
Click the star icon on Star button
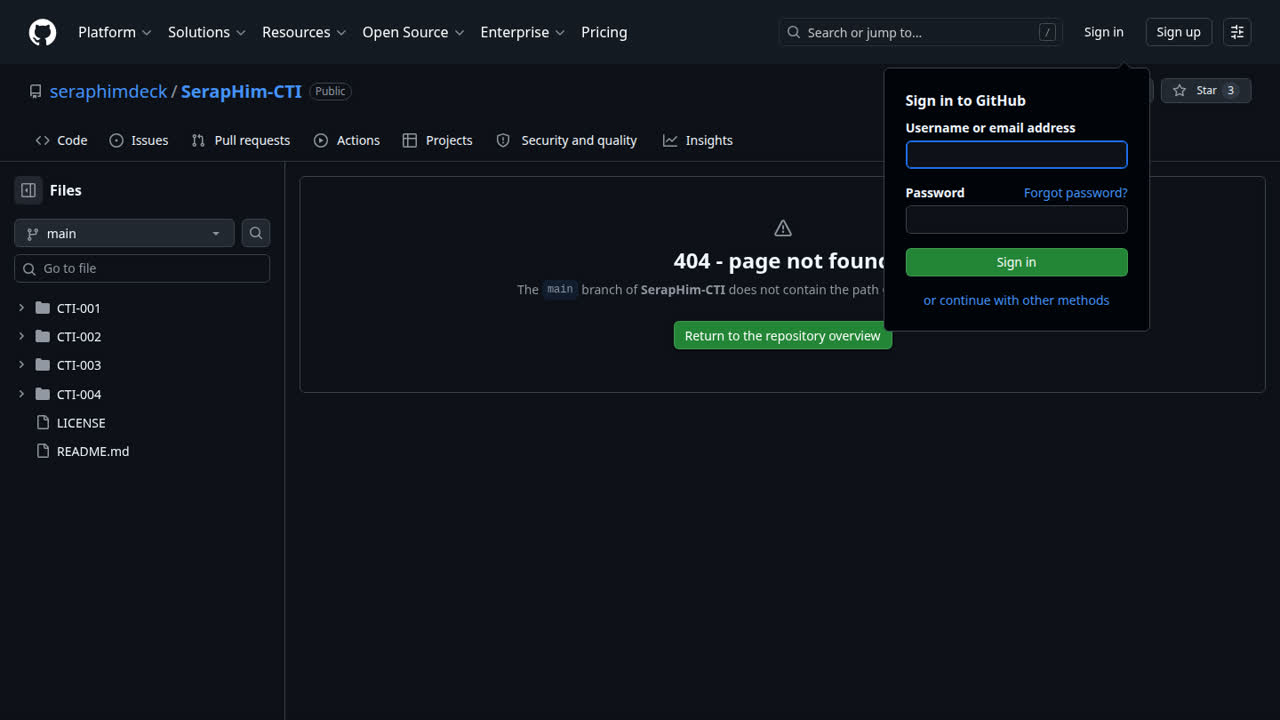pyautogui.click(x=1180, y=90)
